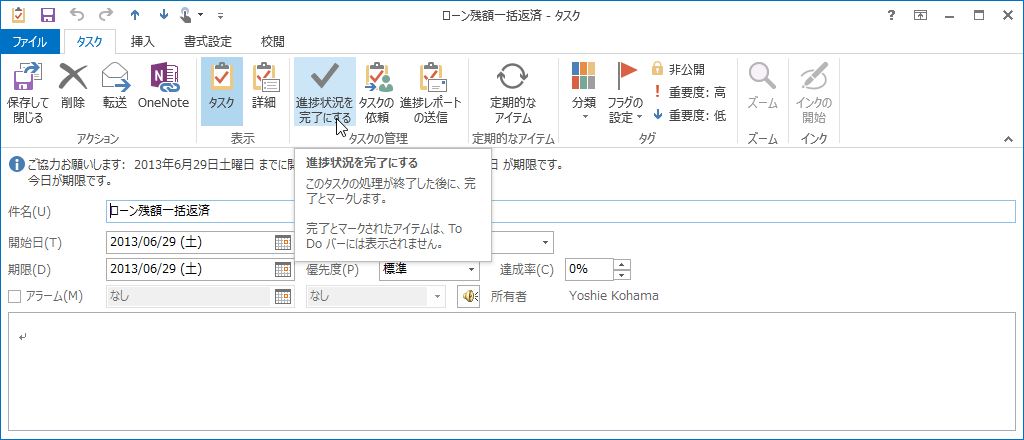Open ribbon display options icon

(920, 15)
